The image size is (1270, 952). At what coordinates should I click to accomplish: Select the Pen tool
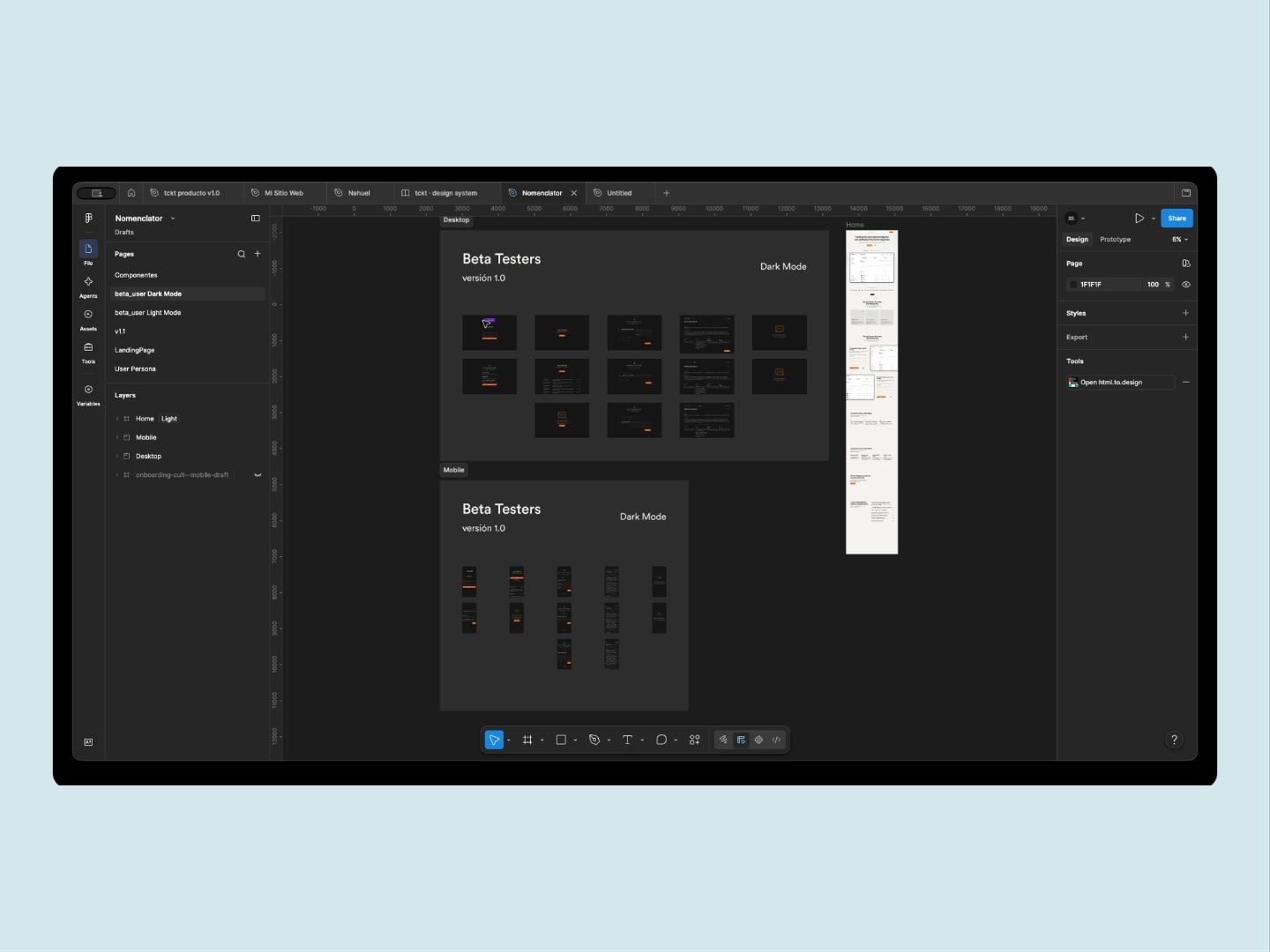coord(594,740)
